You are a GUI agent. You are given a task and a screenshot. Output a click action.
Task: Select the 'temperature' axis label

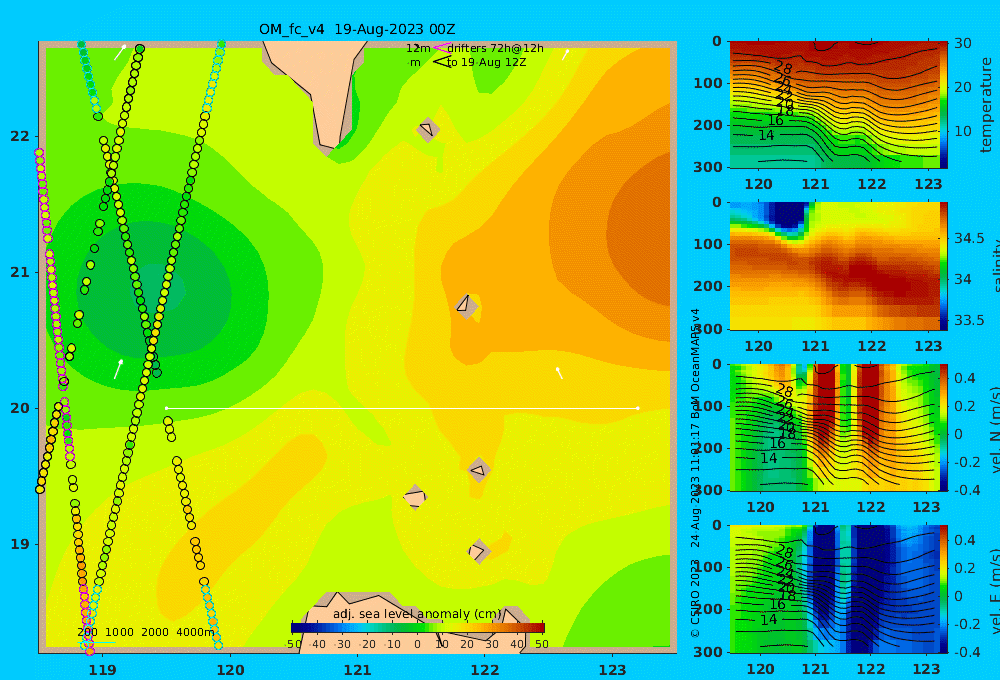(987, 105)
